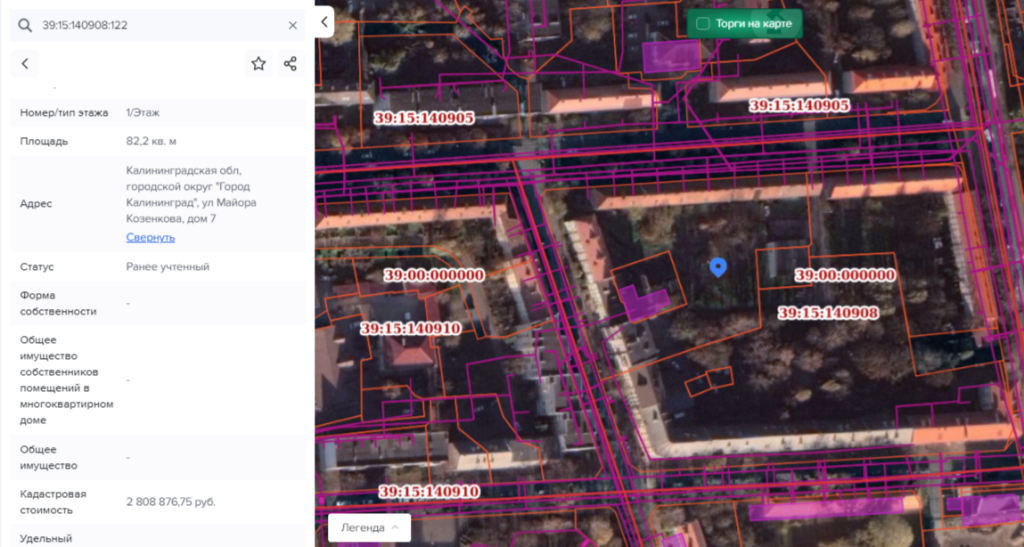Viewport: 1024px width, 547px height.
Task: Click the Номер/тип этажа row
Action: click(157, 113)
